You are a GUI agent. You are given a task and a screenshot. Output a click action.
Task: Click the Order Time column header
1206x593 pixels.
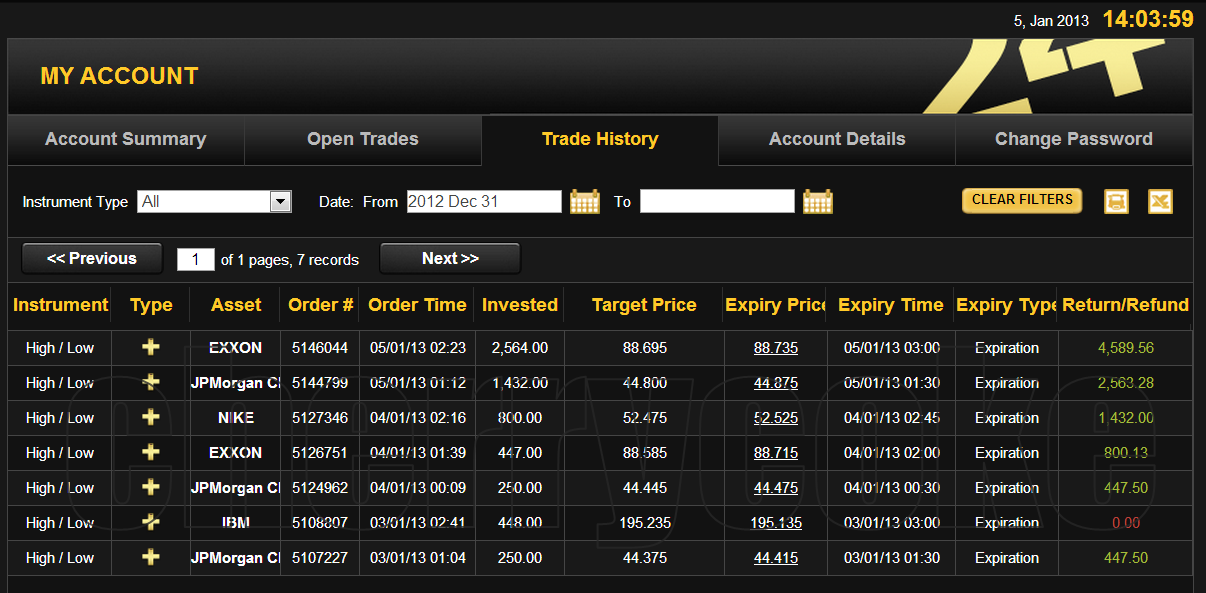pyautogui.click(x=417, y=305)
